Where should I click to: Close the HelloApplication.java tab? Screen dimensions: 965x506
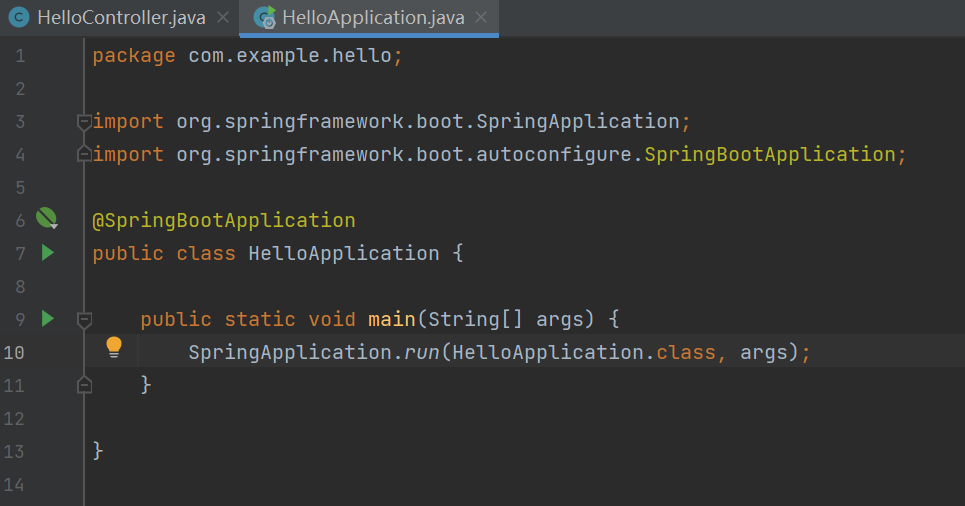coord(481,18)
